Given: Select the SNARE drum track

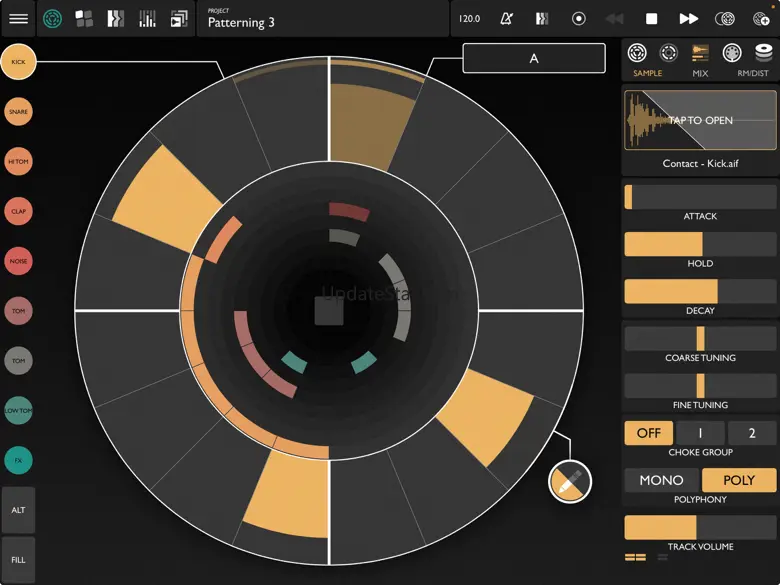Looking at the screenshot, I should (x=19, y=112).
